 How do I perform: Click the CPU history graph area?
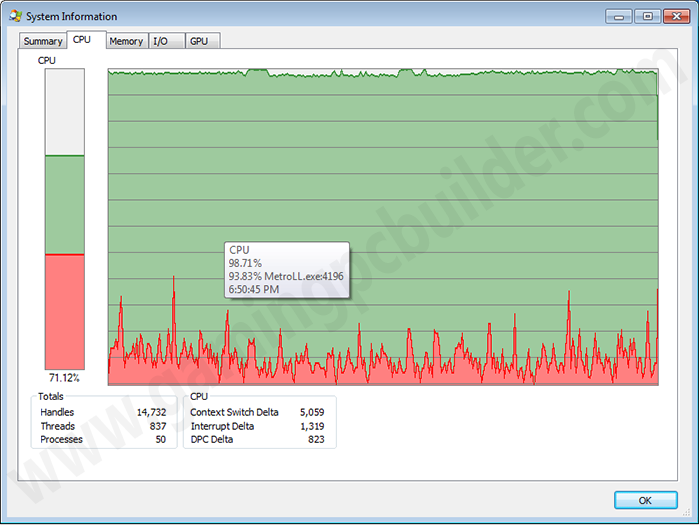(x=383, y=227)
